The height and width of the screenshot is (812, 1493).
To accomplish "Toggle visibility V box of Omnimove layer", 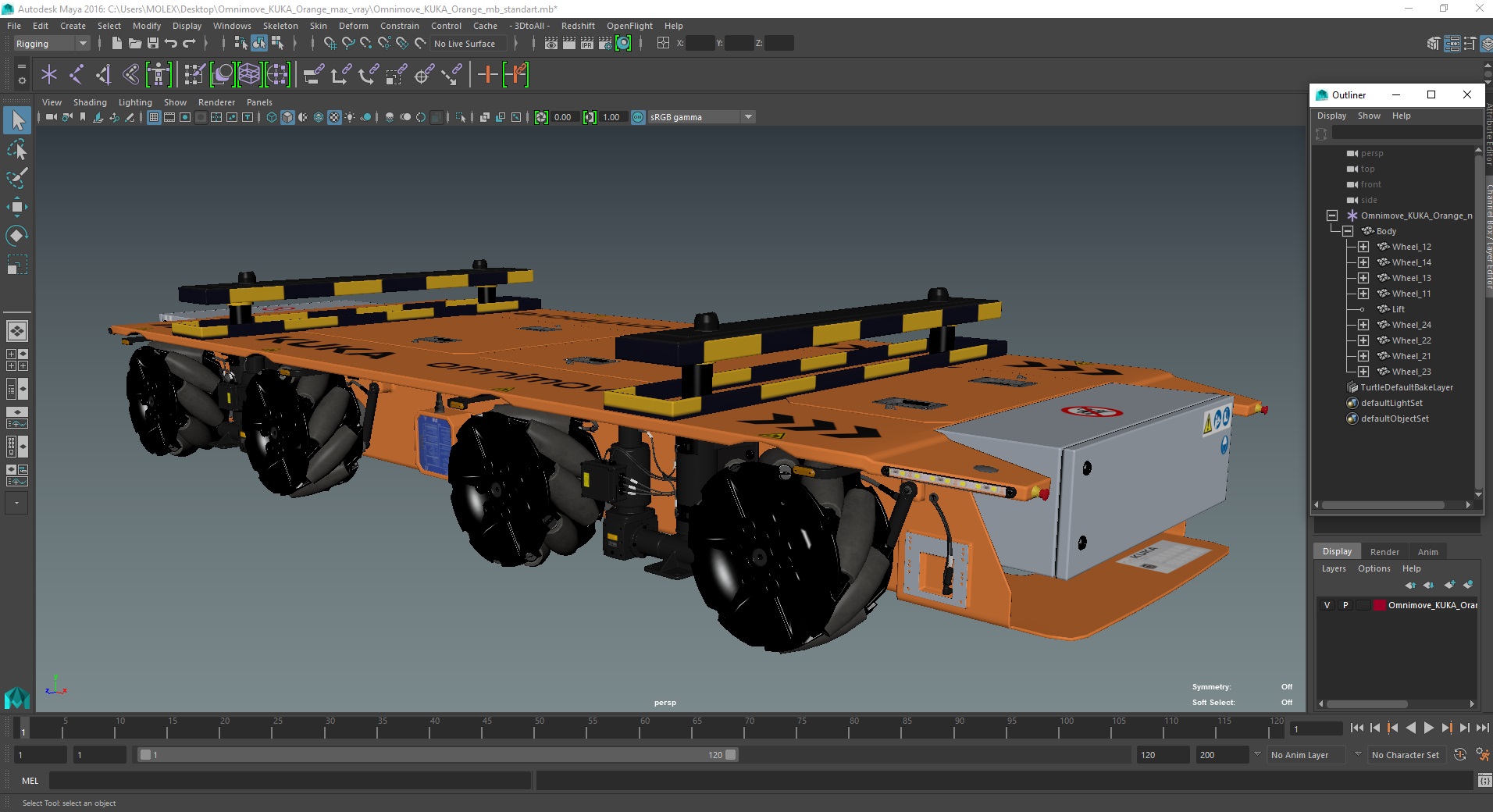I will pos(1327,605).
